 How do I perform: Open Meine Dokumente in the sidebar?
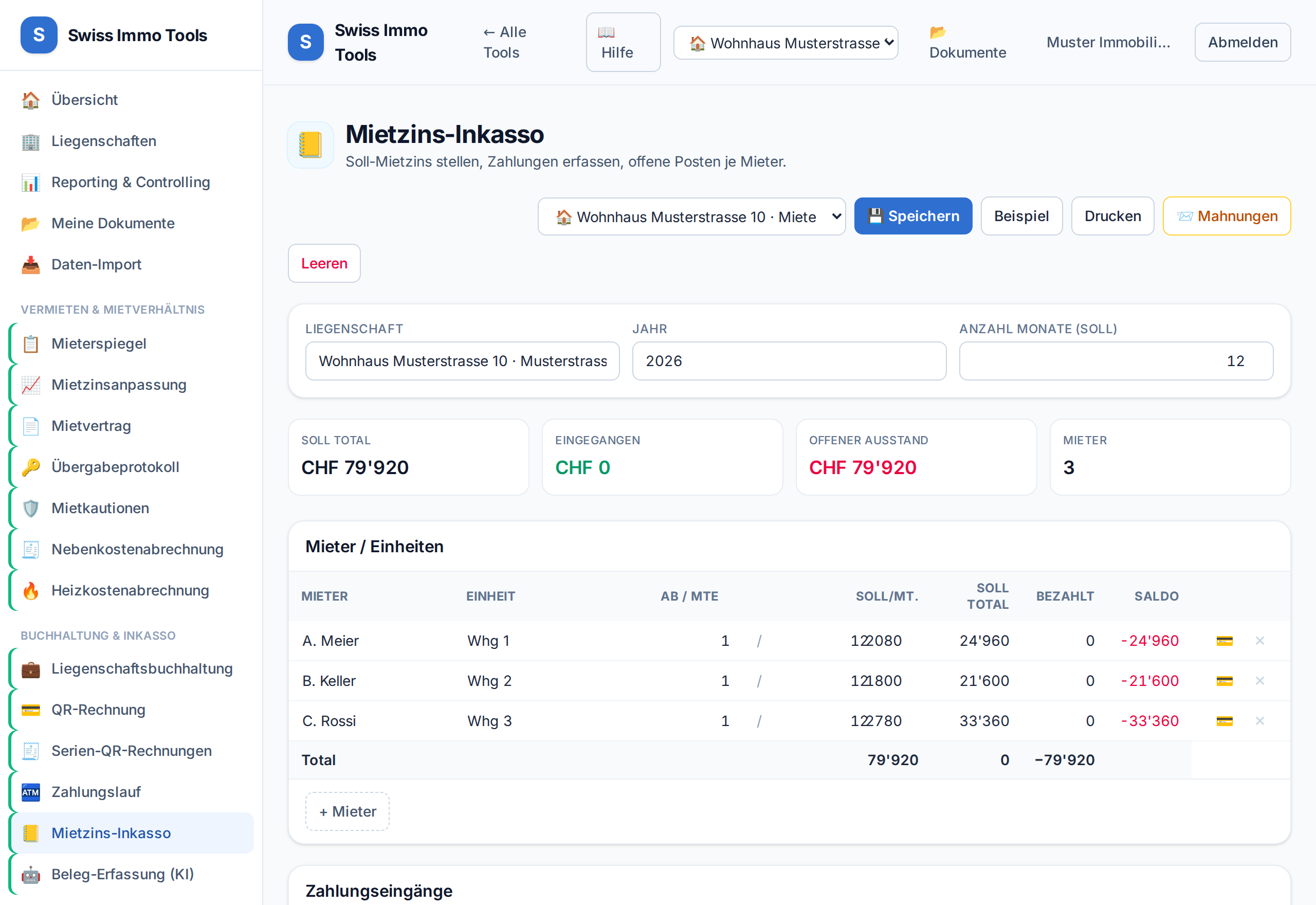click(x=131, y=223)
